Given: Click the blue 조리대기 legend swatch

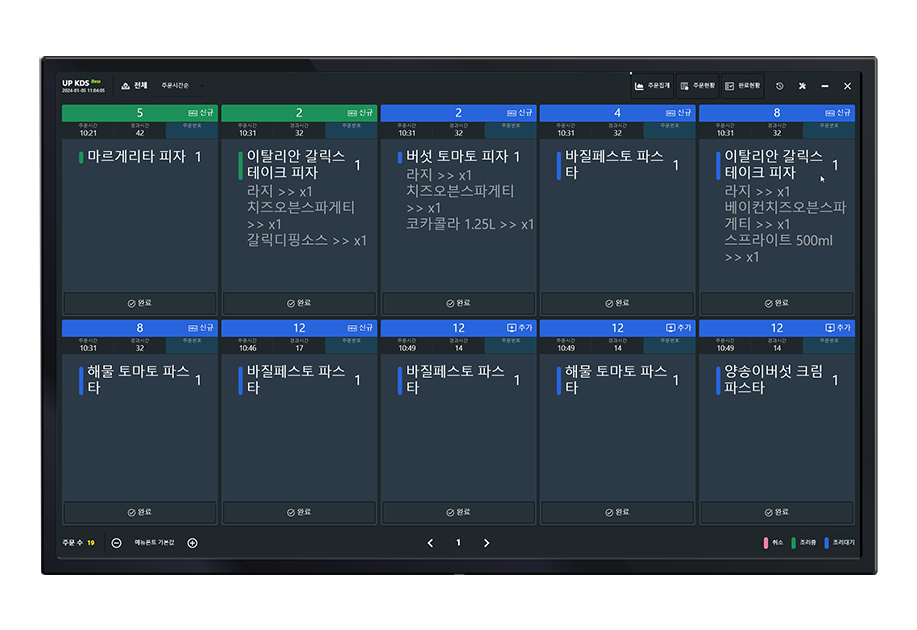Looking at the screenshot, I should 826,543.
